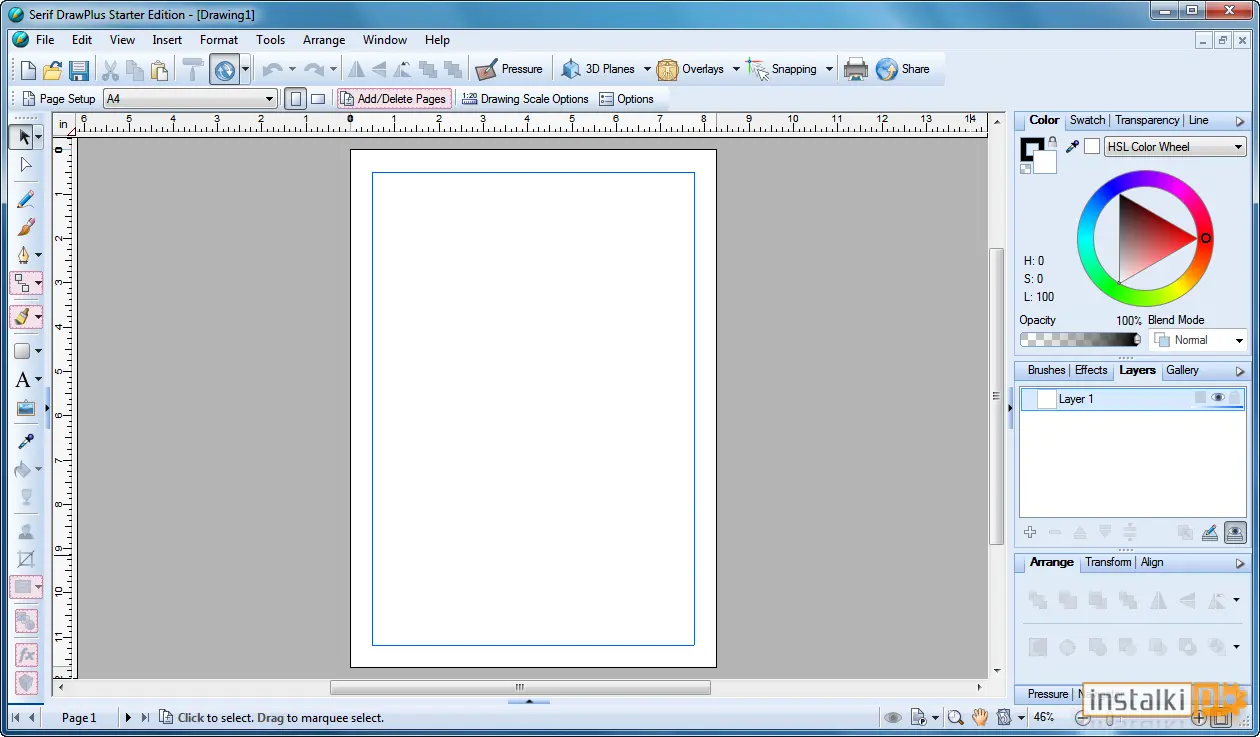Click the no-color white checkbox in Color panel
This screenshot has height=737, width=1260.
[x=1092, y=147]
